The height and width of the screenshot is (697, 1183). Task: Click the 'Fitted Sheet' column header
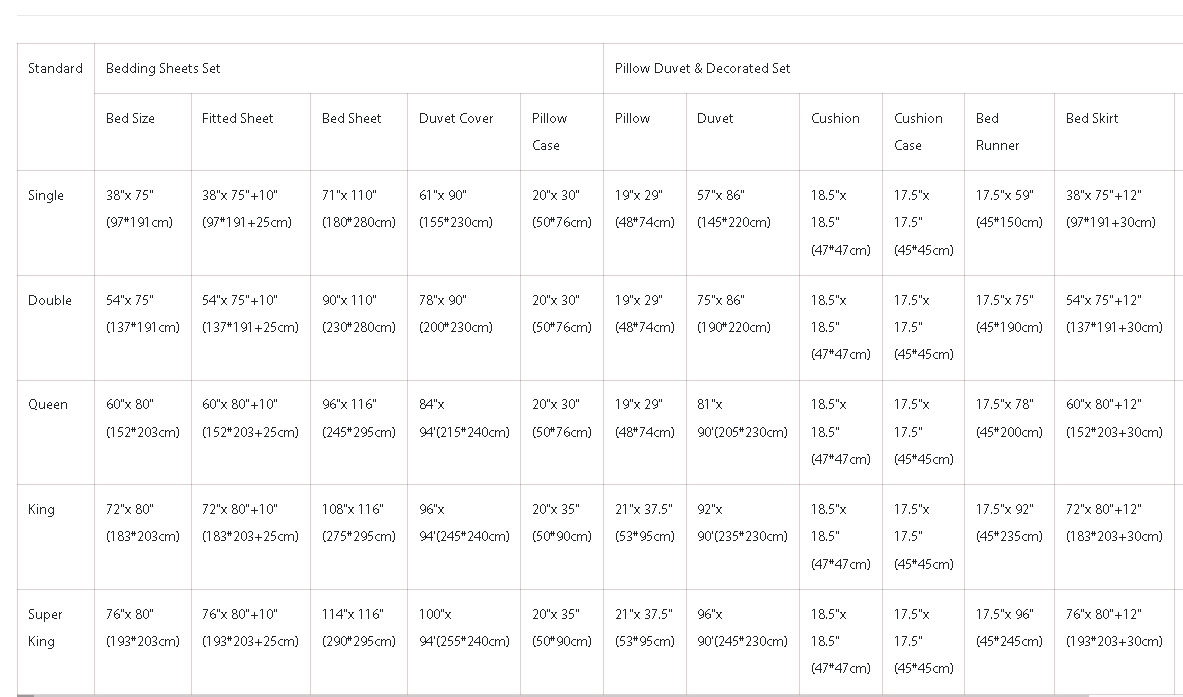(x=237, y=118)
